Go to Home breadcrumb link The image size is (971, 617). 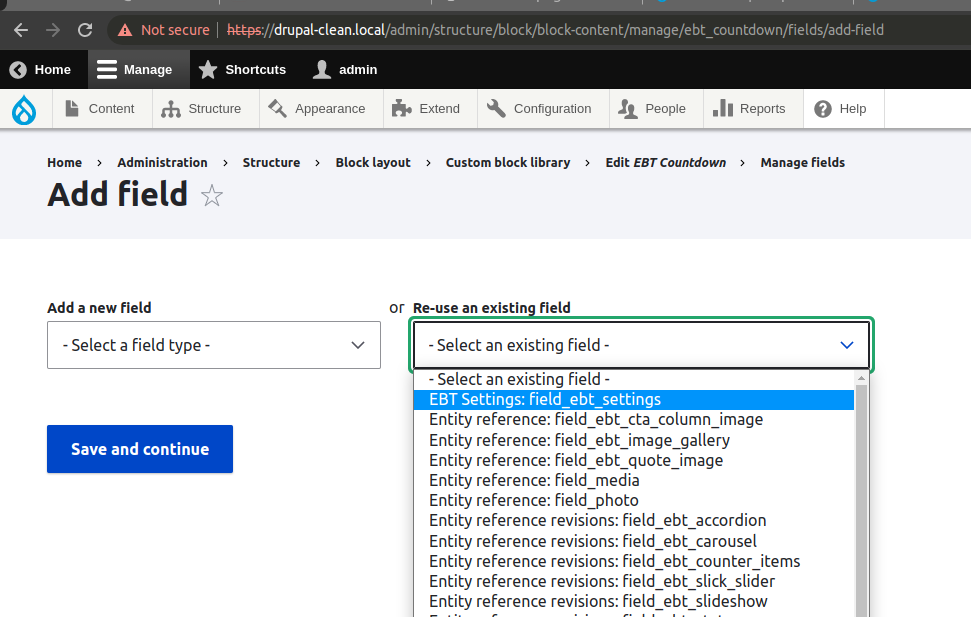64,162
